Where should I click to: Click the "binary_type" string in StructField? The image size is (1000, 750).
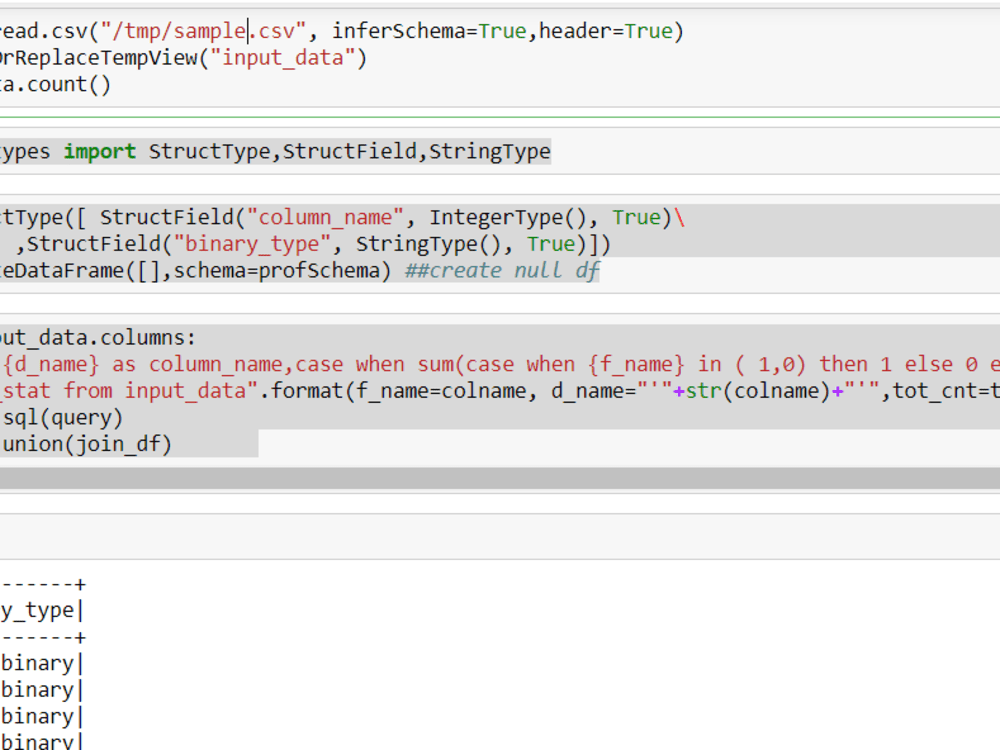[252, 244]
